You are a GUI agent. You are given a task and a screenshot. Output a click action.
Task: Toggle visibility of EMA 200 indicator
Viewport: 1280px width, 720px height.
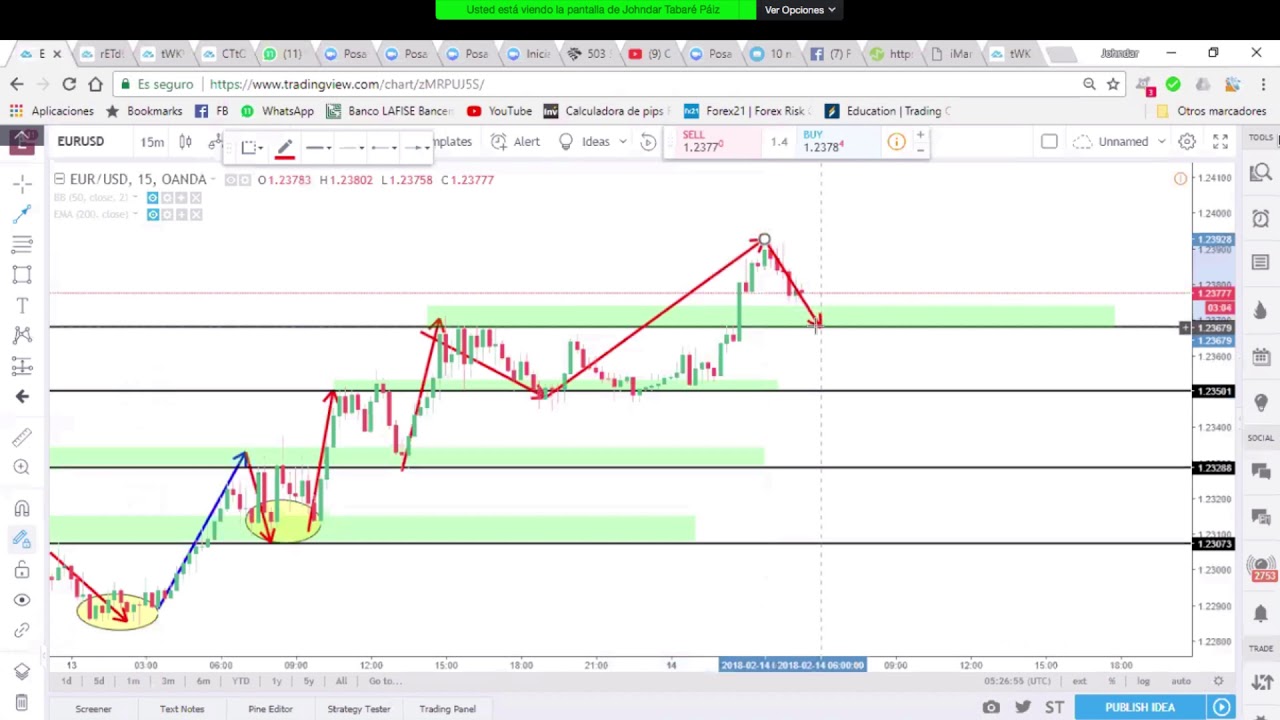tap(152, 214)
